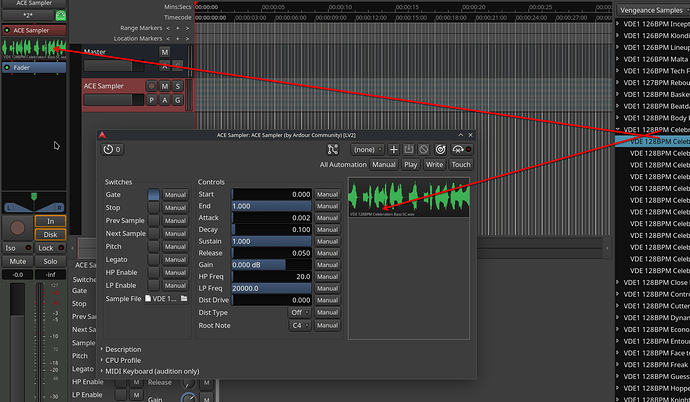Screen dimensions: 690x402
Task: Toggle the Gate switch
Action: pyautogui.click(x=154, y=194)
